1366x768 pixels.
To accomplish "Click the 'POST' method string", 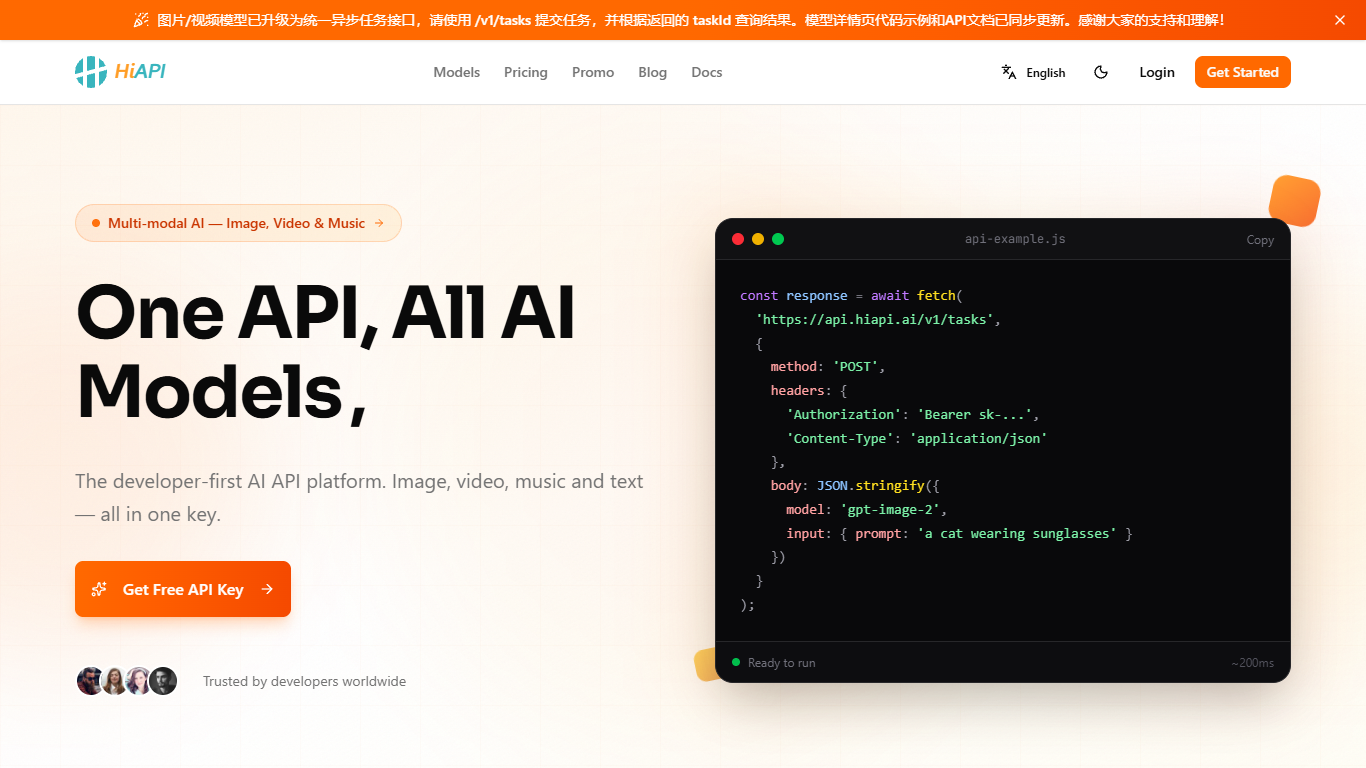I will pos(855,367).
